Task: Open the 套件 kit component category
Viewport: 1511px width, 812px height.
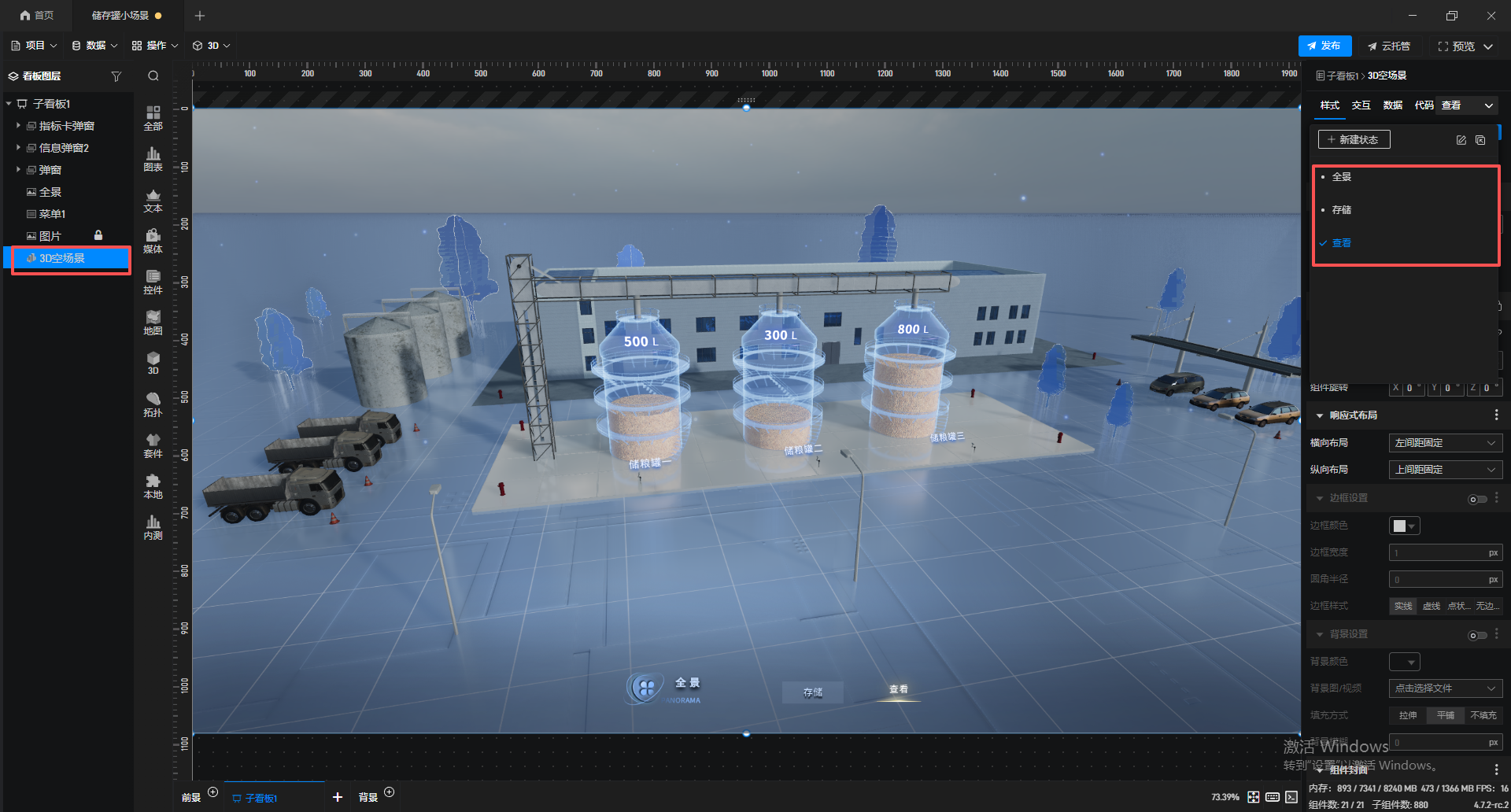Action: coord(153,445)
